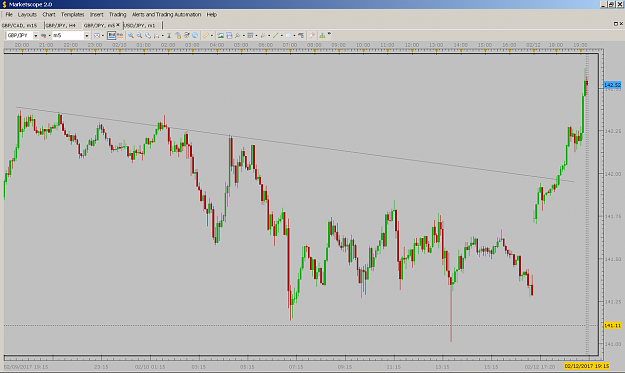
Task: Click the zoom out magnifier icon
Action: click(x=140, y=35)
